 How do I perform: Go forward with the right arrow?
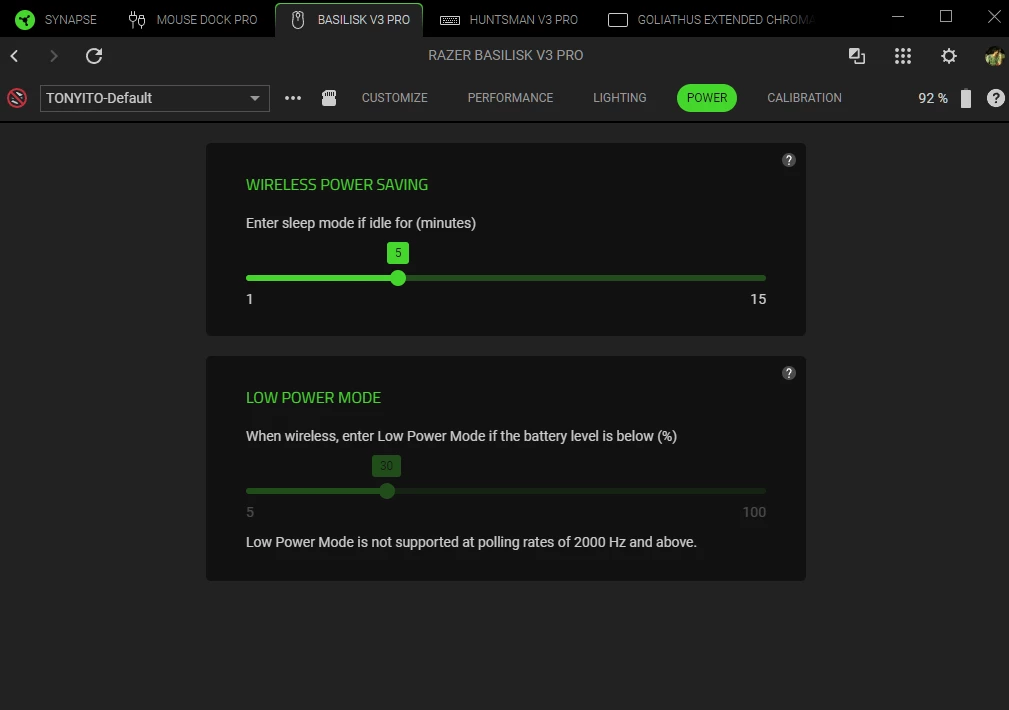click(53, 56)
